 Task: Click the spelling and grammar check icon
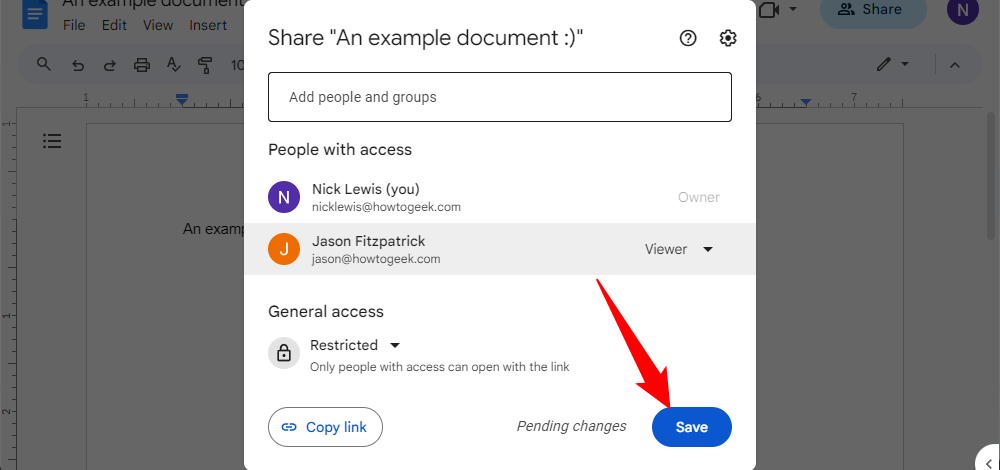tap(173, 64)
